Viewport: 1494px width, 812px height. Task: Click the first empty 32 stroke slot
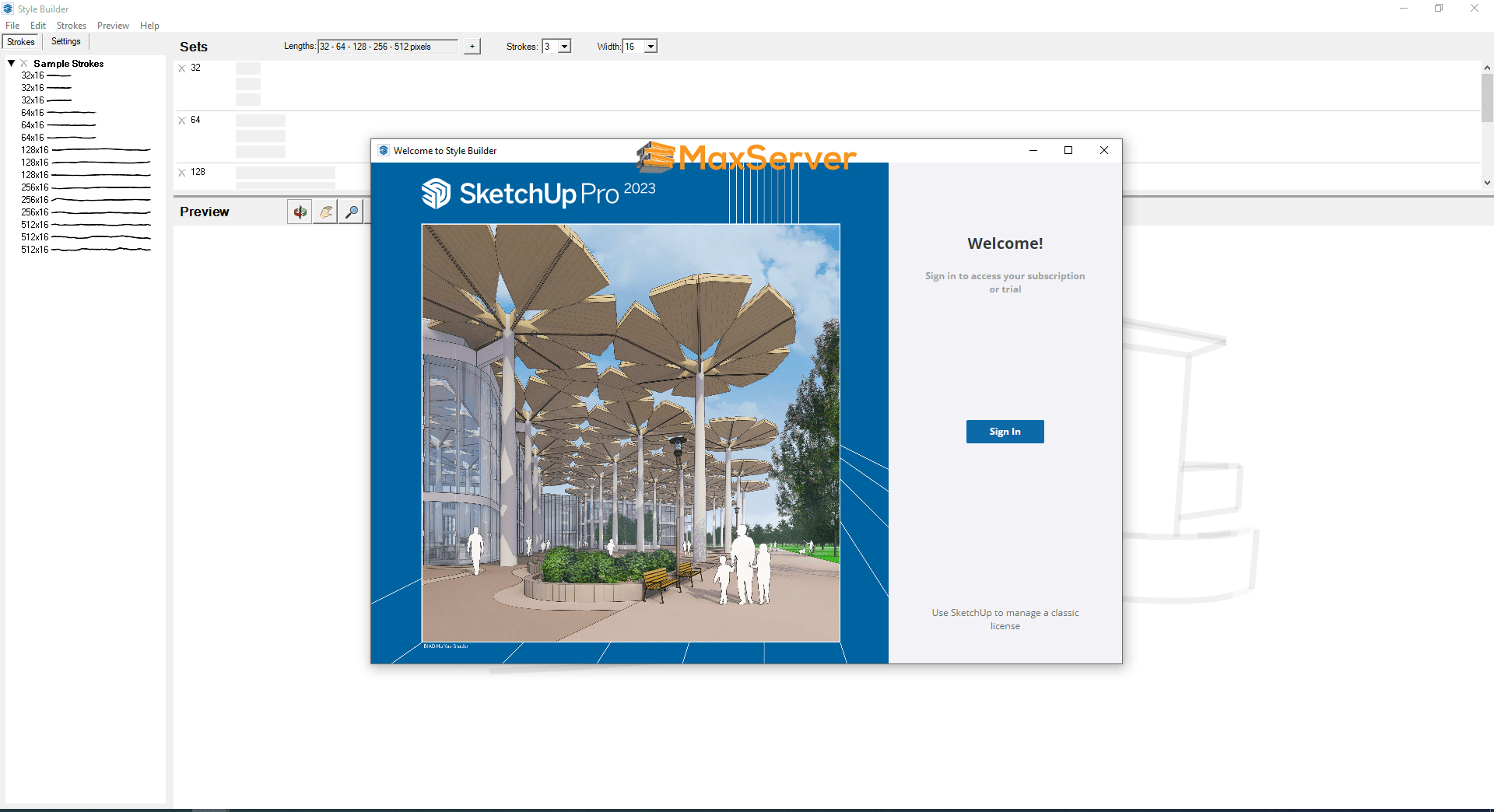248,68
